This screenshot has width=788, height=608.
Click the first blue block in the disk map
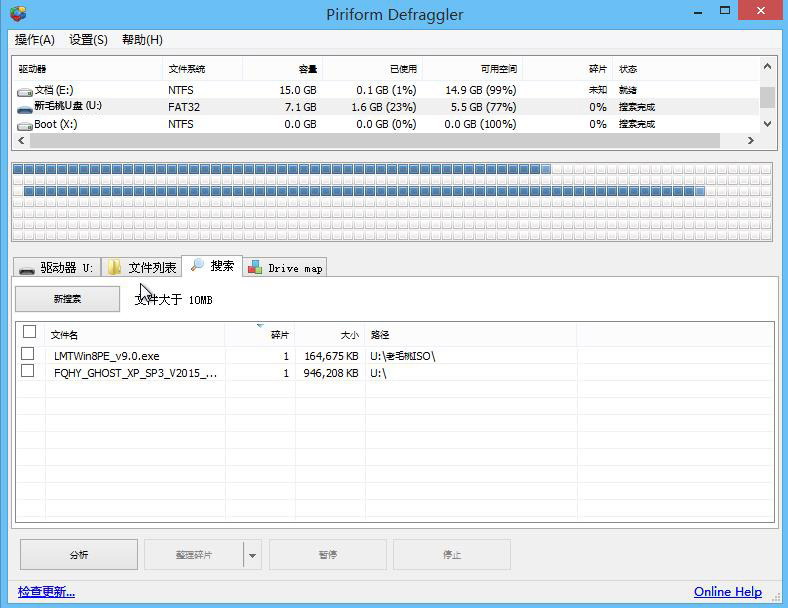[x=18, y=169]
